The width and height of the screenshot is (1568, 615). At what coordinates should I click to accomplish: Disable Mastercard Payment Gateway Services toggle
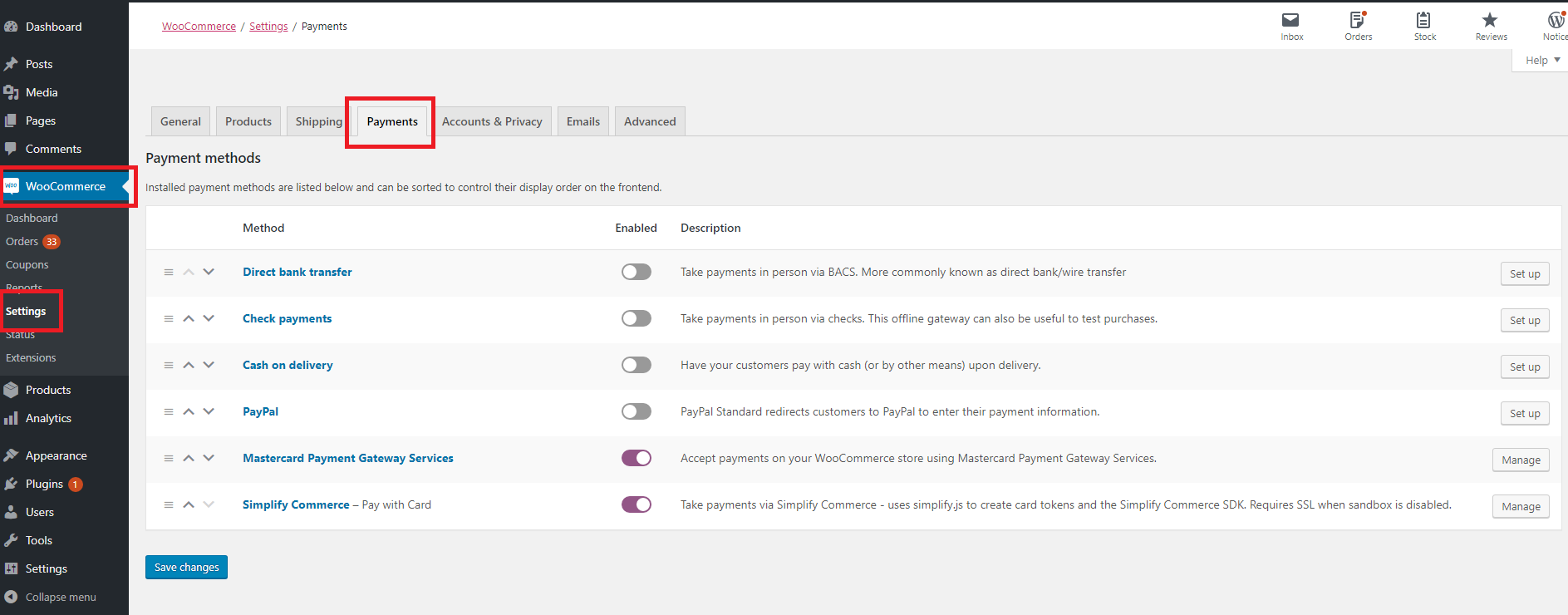[x=637, y=458]
